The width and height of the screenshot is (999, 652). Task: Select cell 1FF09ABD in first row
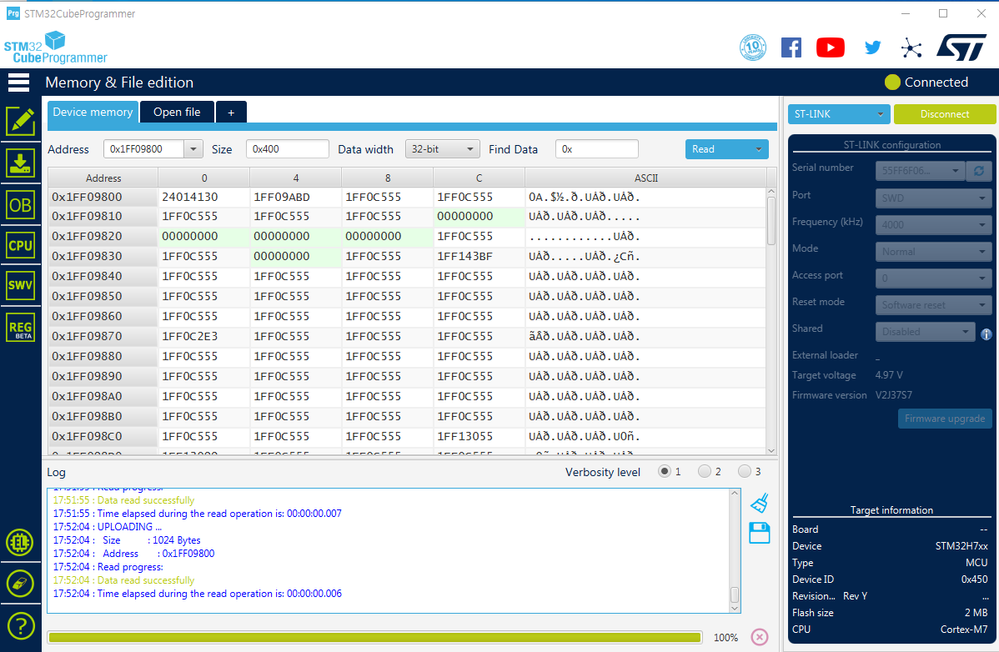click(x=296, y=197)
